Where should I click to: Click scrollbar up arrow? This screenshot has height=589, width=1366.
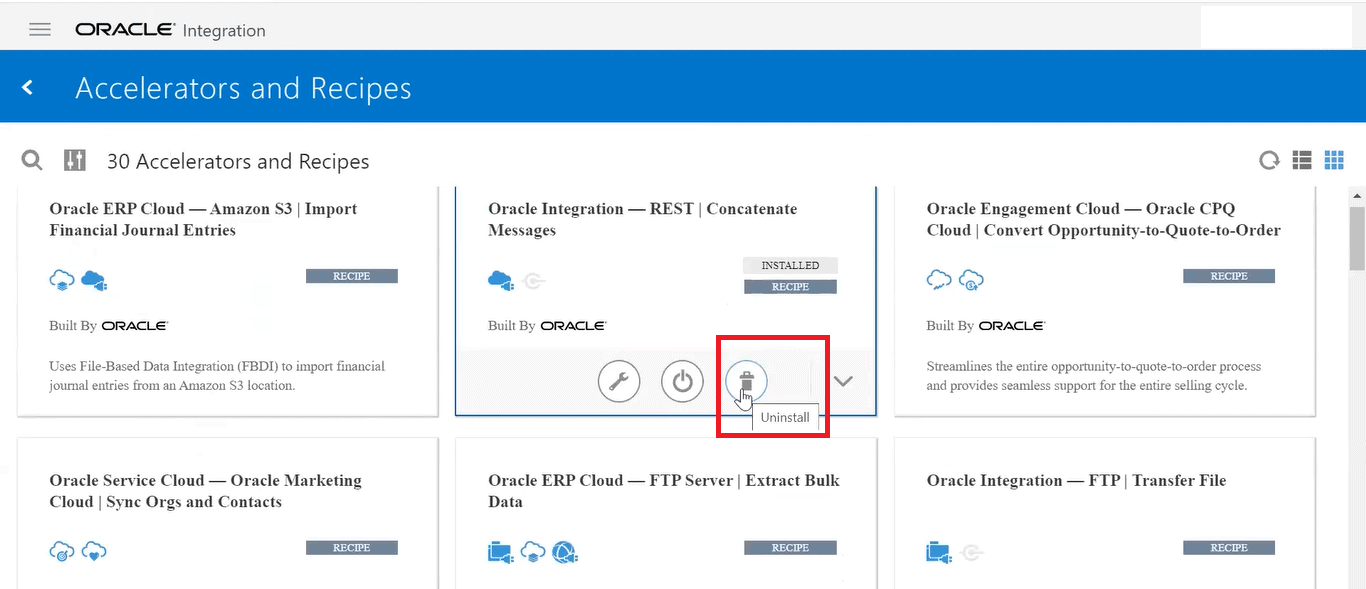(1356, 194)
